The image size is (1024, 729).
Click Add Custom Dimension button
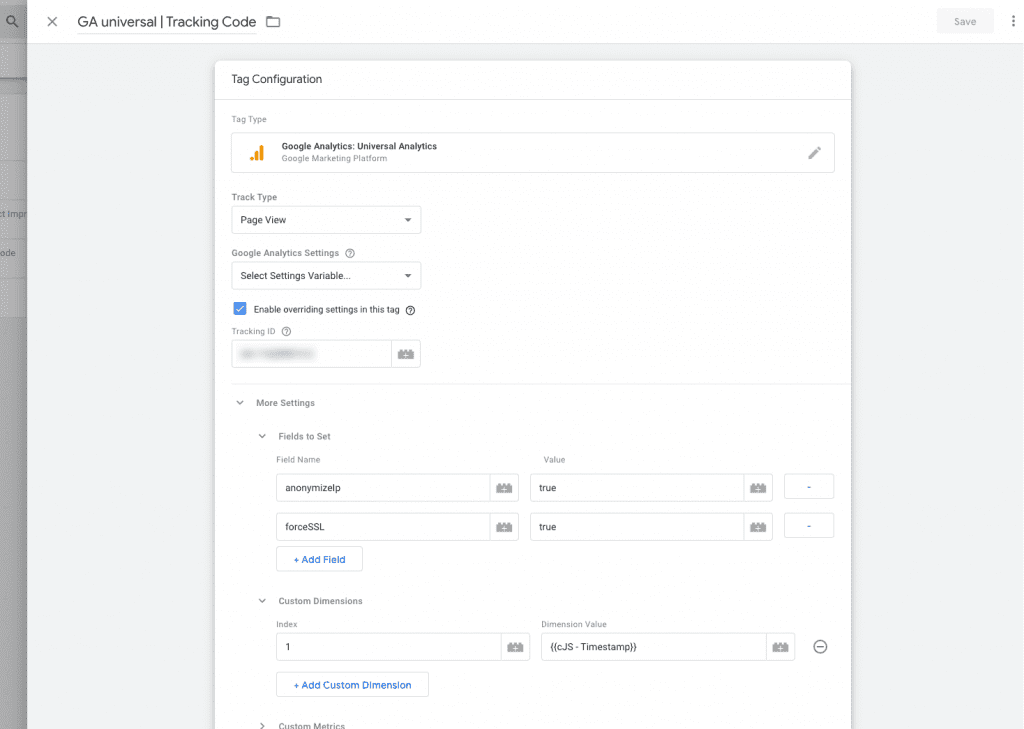352,685
